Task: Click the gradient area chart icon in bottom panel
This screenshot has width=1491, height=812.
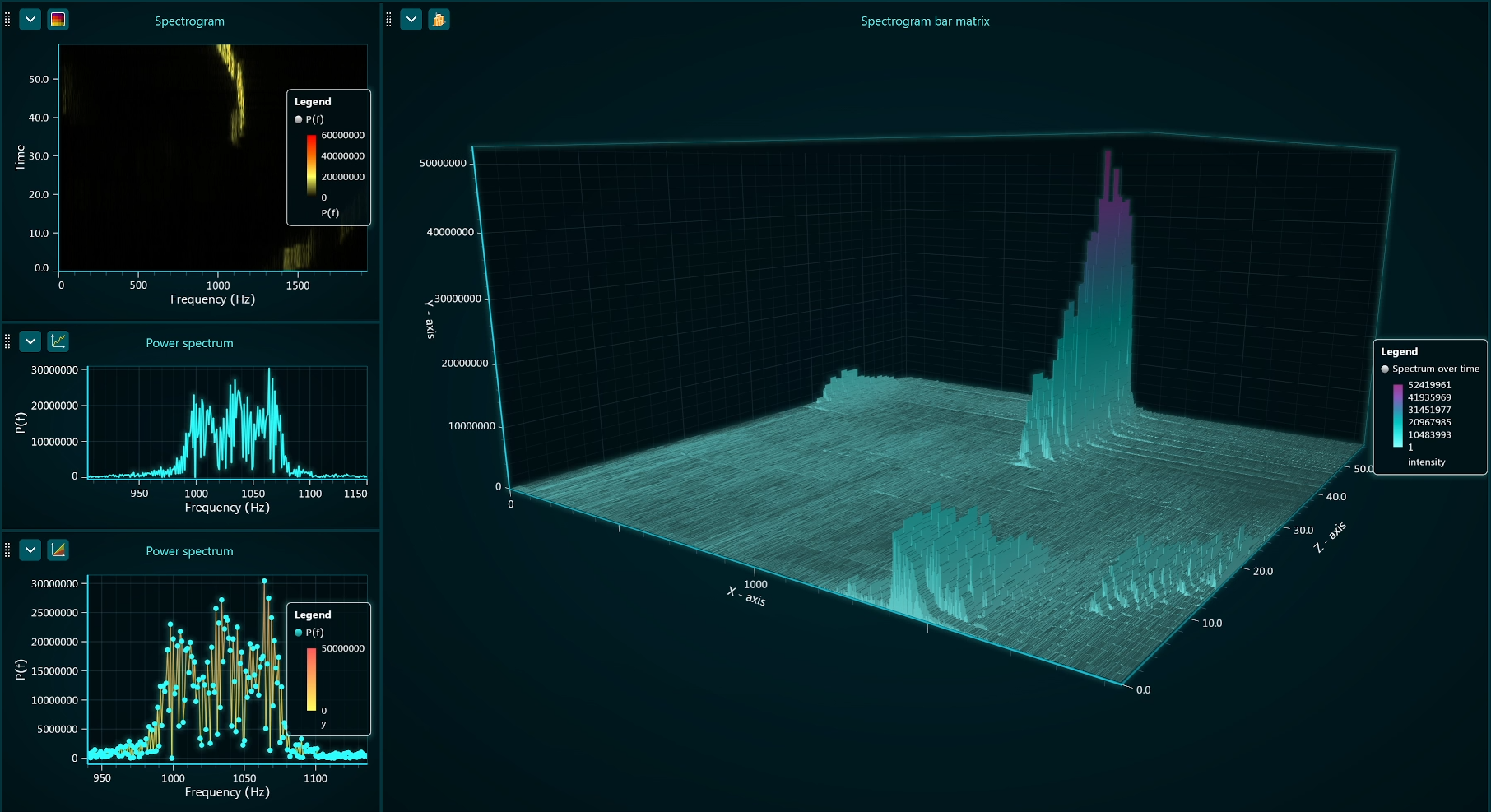Action: 58,550
